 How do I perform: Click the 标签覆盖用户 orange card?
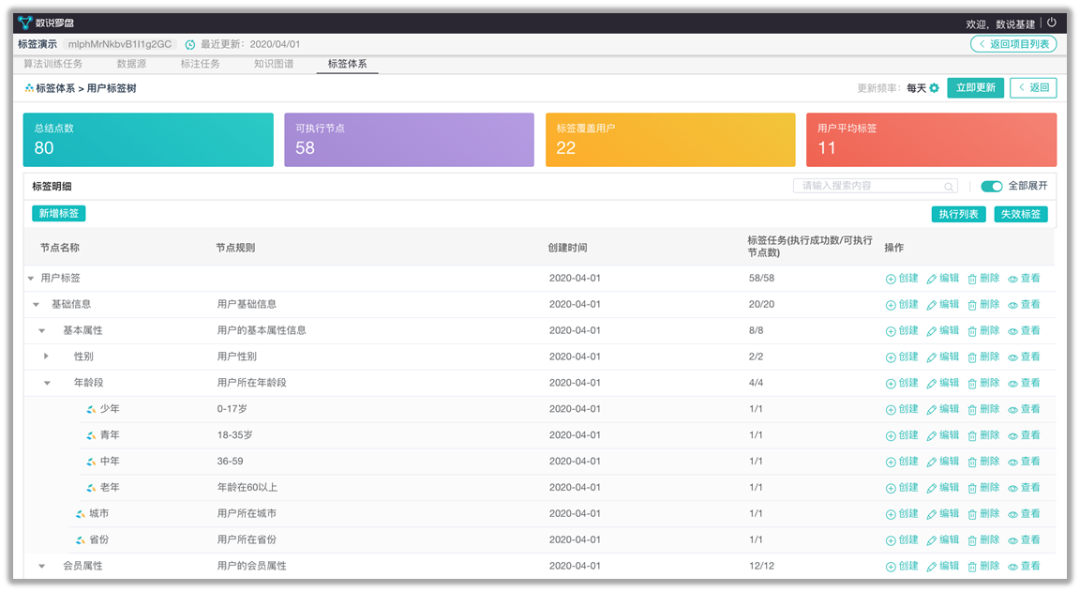pyautogui.click(x=670, y=140)
